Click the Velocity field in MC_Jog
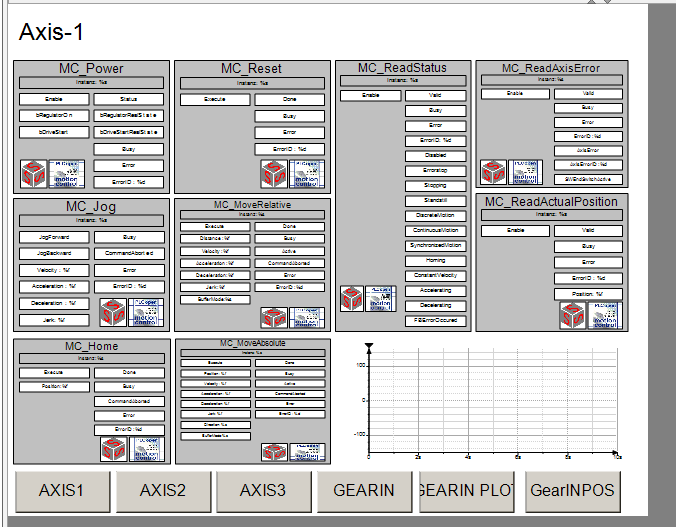 click(x=53, y=270)
